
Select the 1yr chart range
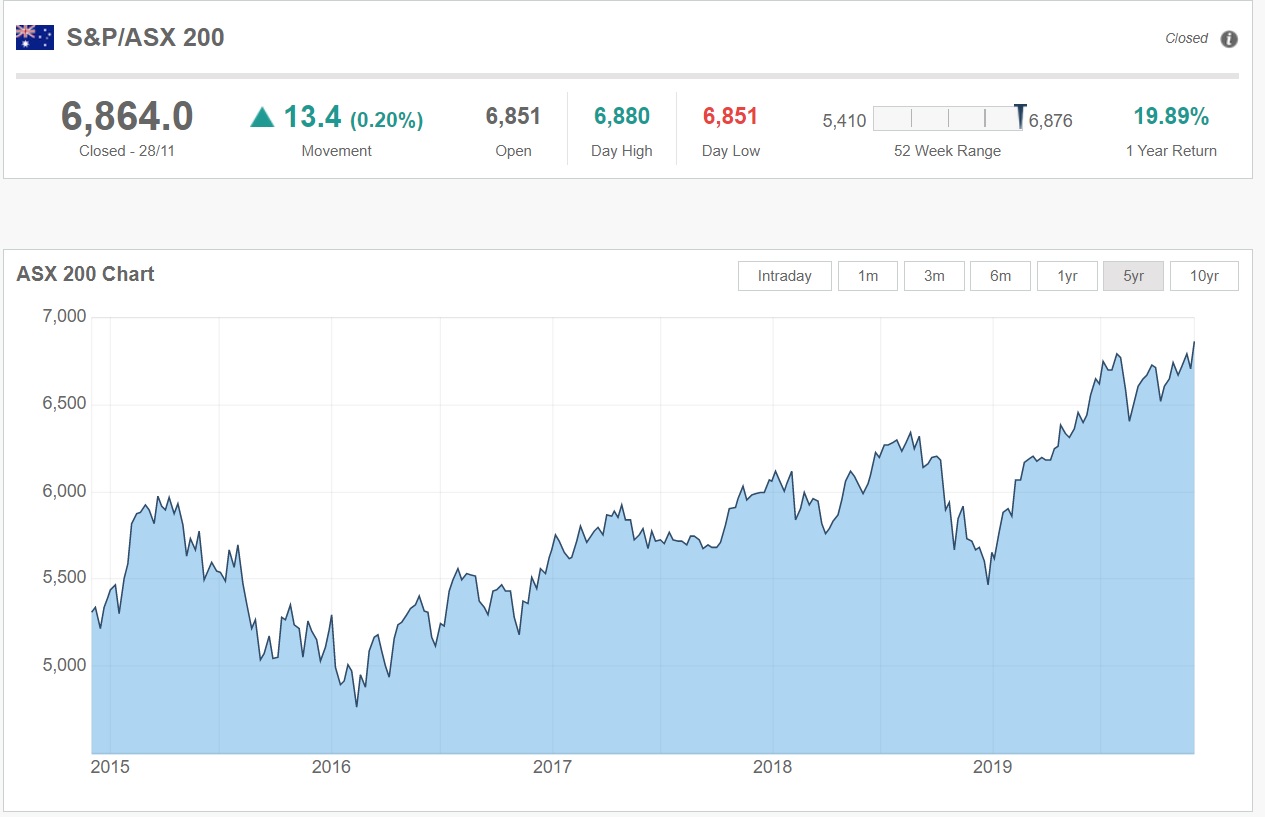click(x=1067, y=276)
